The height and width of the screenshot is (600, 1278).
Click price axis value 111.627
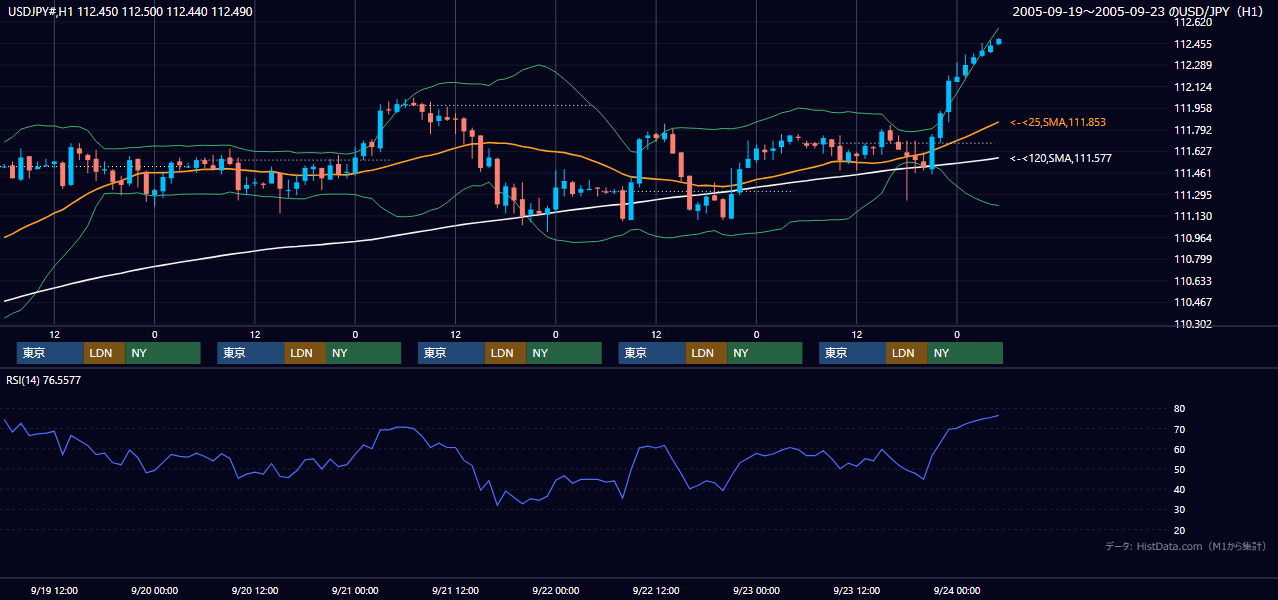(x=1193, y=151)
